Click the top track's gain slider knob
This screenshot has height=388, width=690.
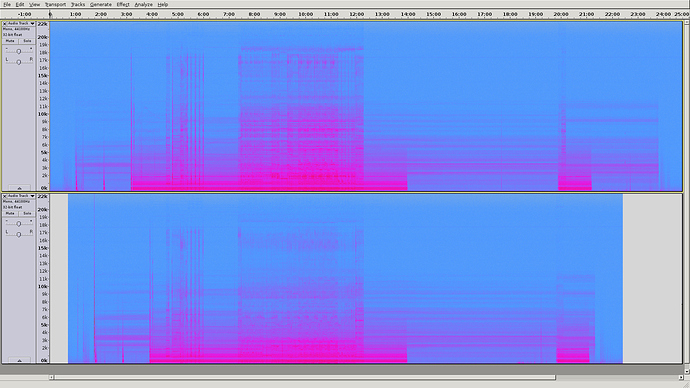click(x=18, y=51)
